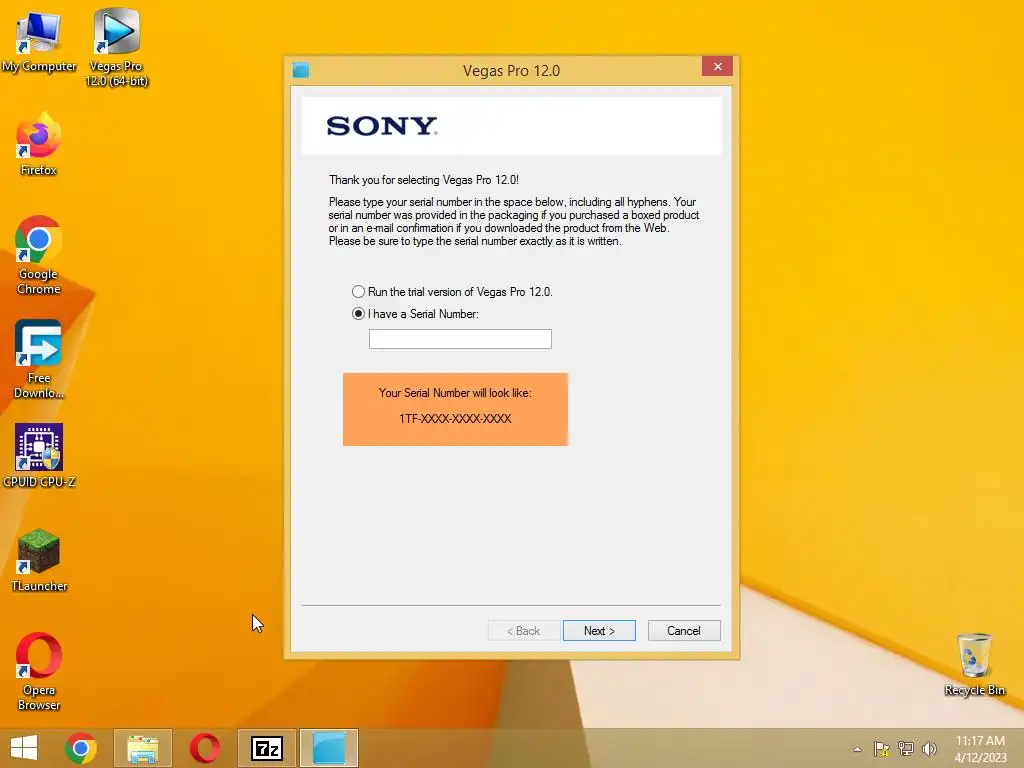
Task: Open the taskbar clock showing 11:17 AM
Action: click(x=980, y=749)
